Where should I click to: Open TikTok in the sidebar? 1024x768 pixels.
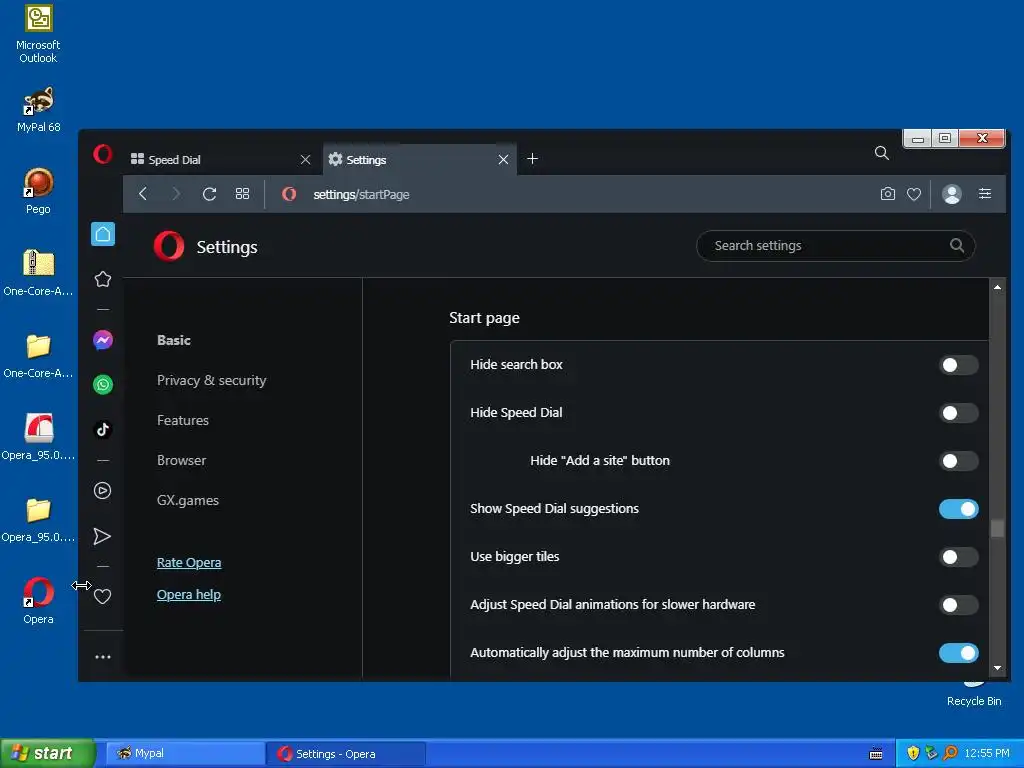tap(103, 429)
